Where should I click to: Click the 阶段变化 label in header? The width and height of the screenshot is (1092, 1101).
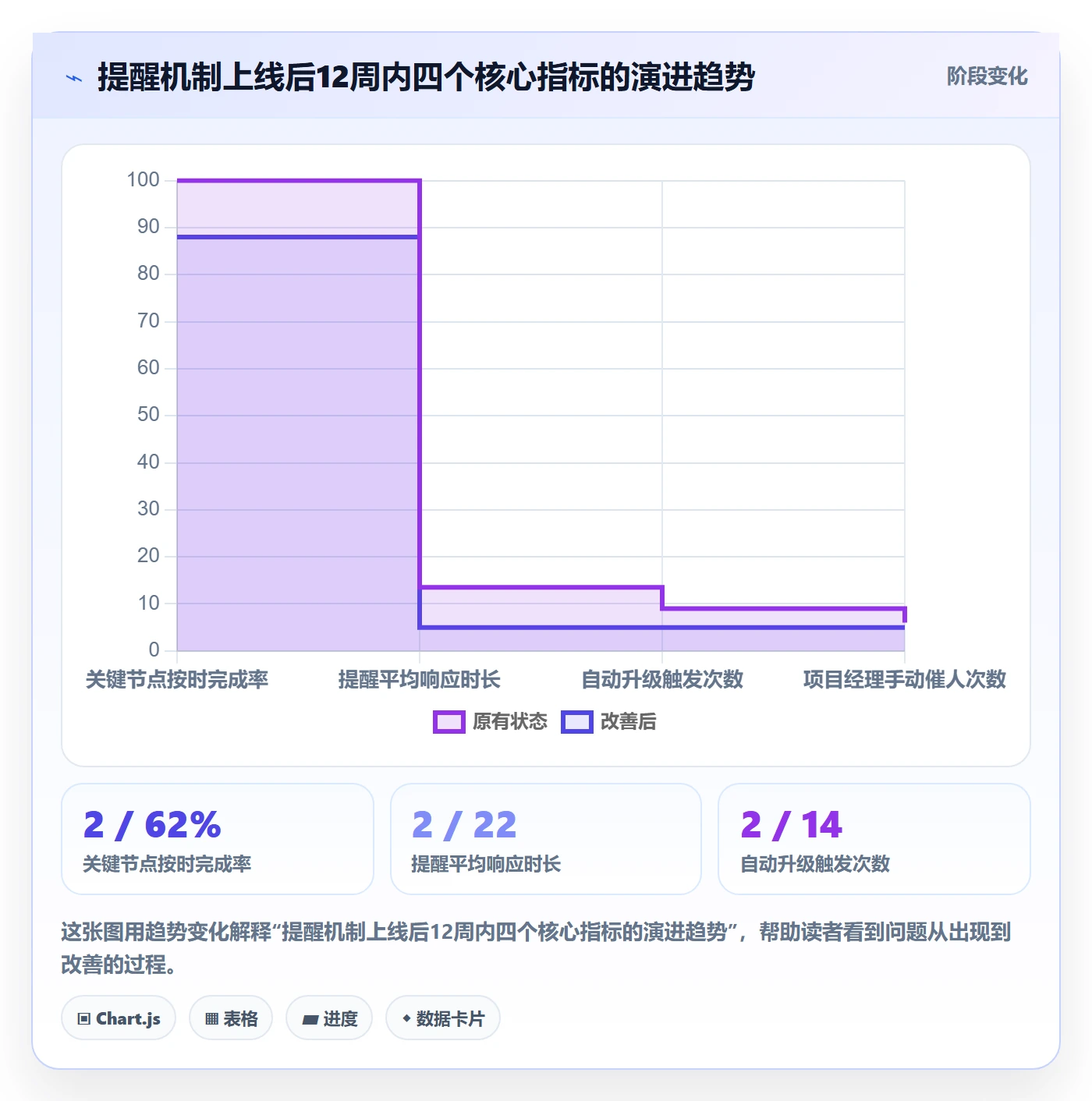pos(987,76)
